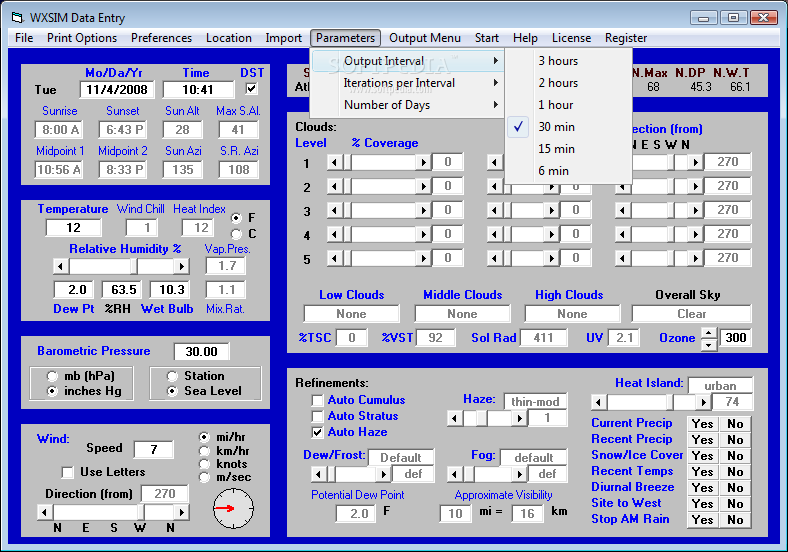Viewport: 788px width, 552px height.
Task: Open the Register menu
Action: point(626,38)
